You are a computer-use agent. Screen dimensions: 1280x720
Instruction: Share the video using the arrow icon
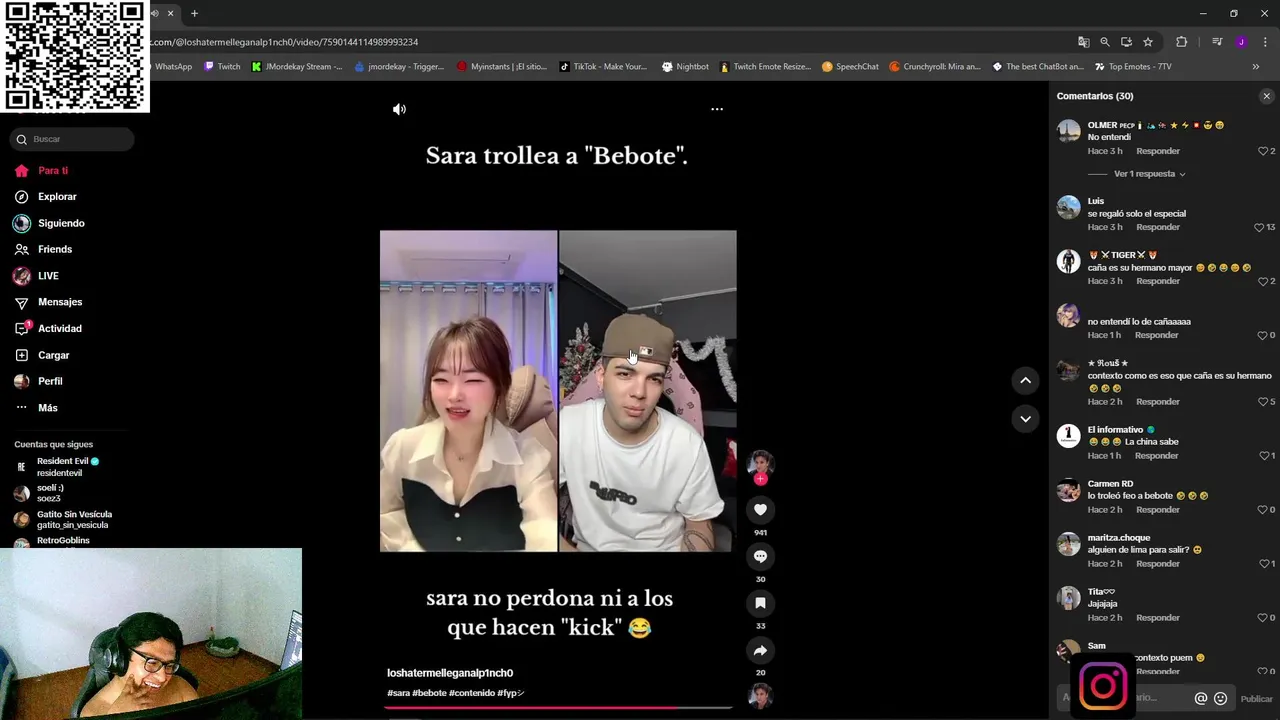[x=760, y=651]
